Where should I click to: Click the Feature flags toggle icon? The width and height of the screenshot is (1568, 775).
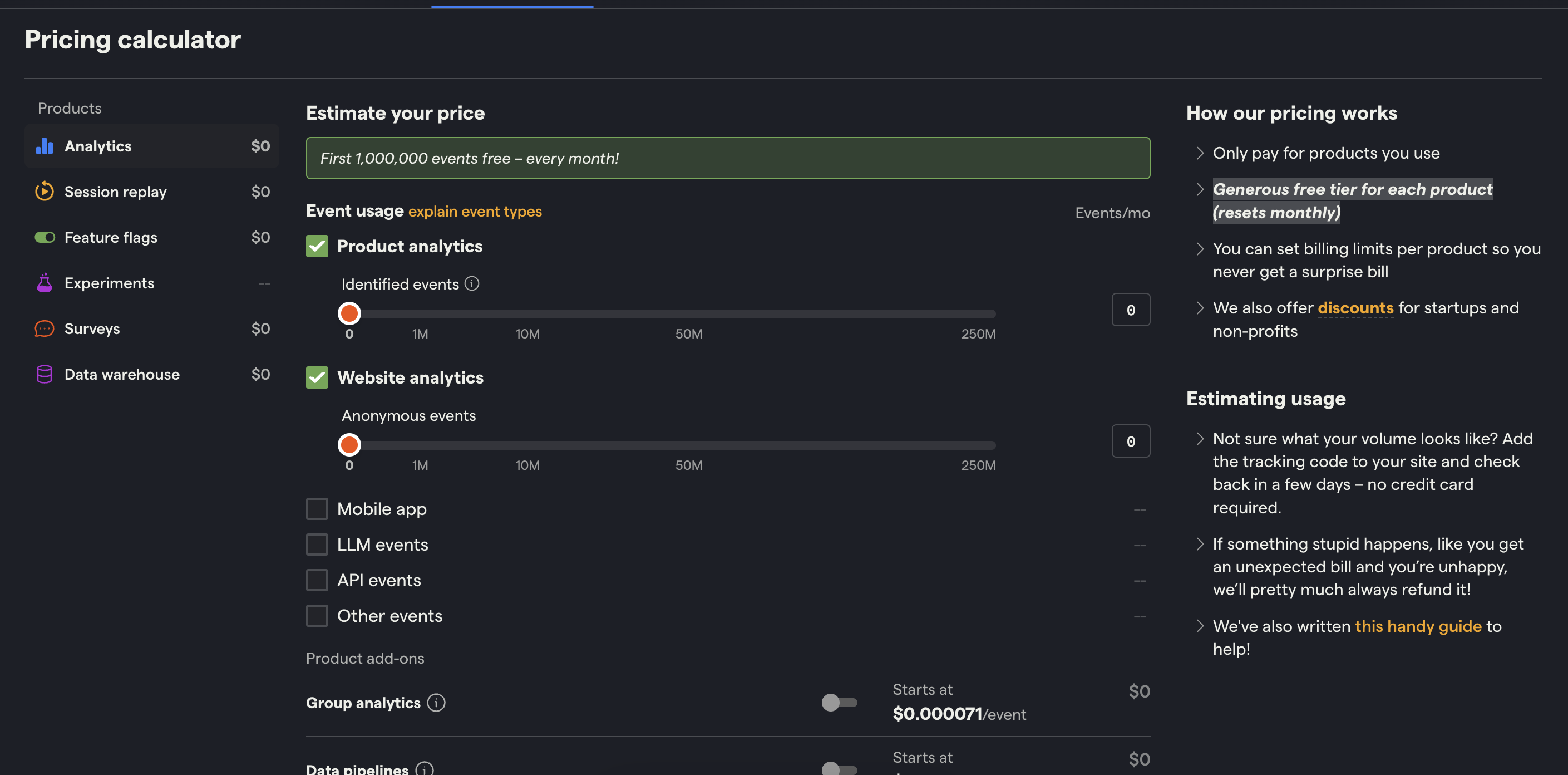pyautogui.click(x=45, y=237)
